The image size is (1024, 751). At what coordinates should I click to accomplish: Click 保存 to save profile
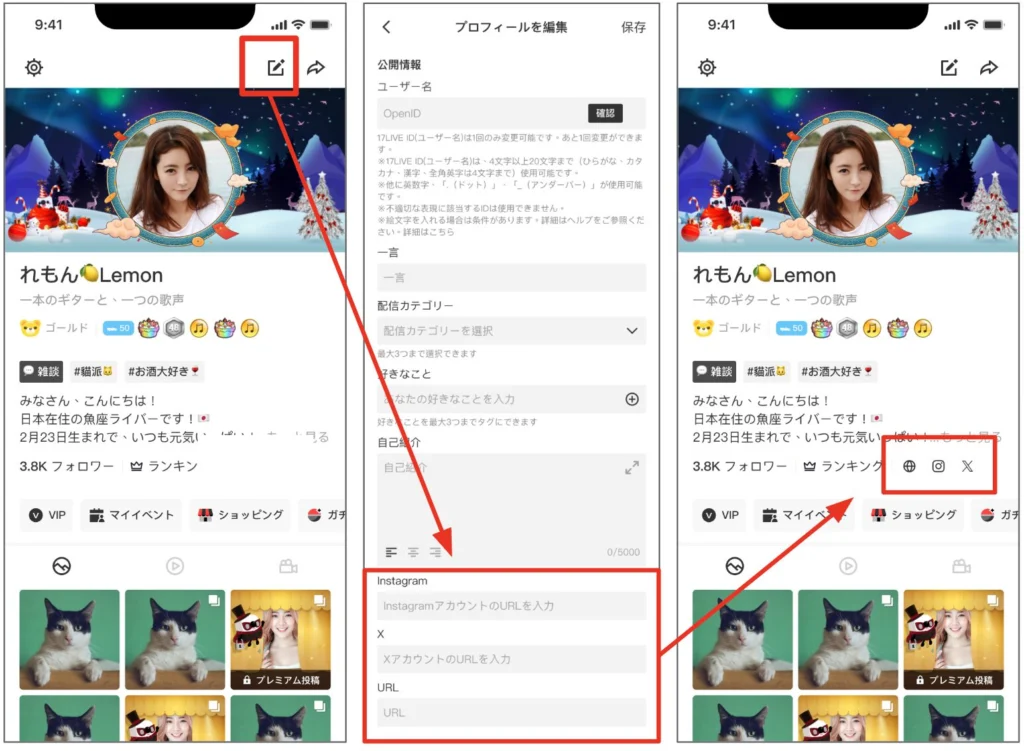pos(633,27)
